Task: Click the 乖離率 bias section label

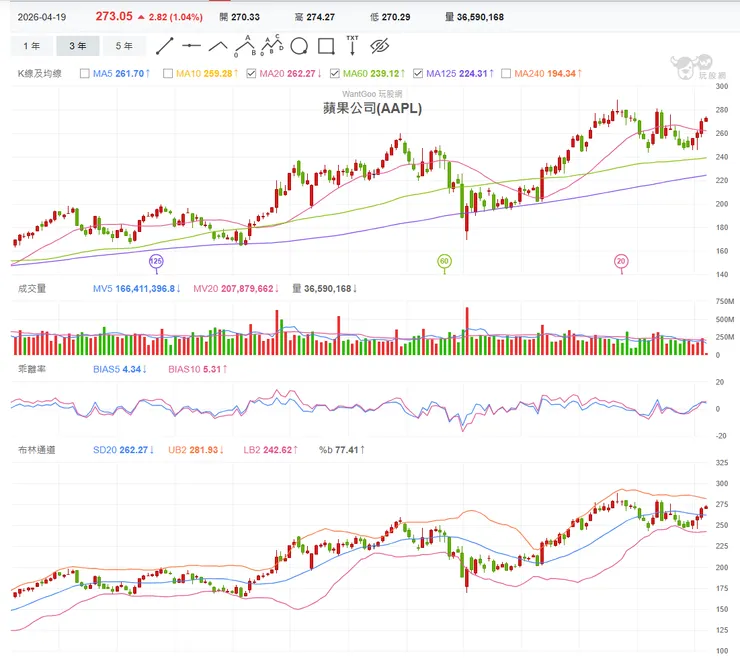Action: click(32, 369)
